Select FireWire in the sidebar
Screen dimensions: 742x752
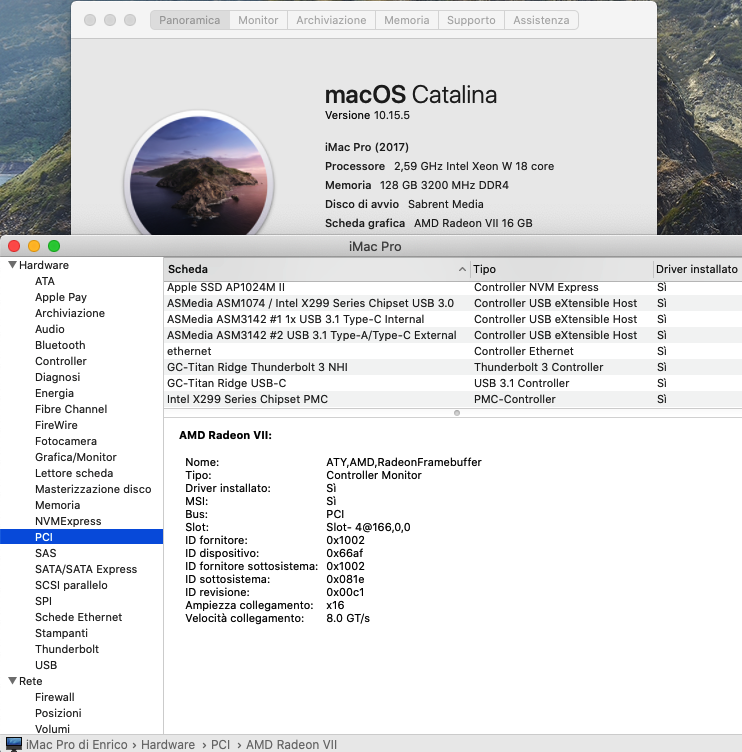(x=56, y=425)
